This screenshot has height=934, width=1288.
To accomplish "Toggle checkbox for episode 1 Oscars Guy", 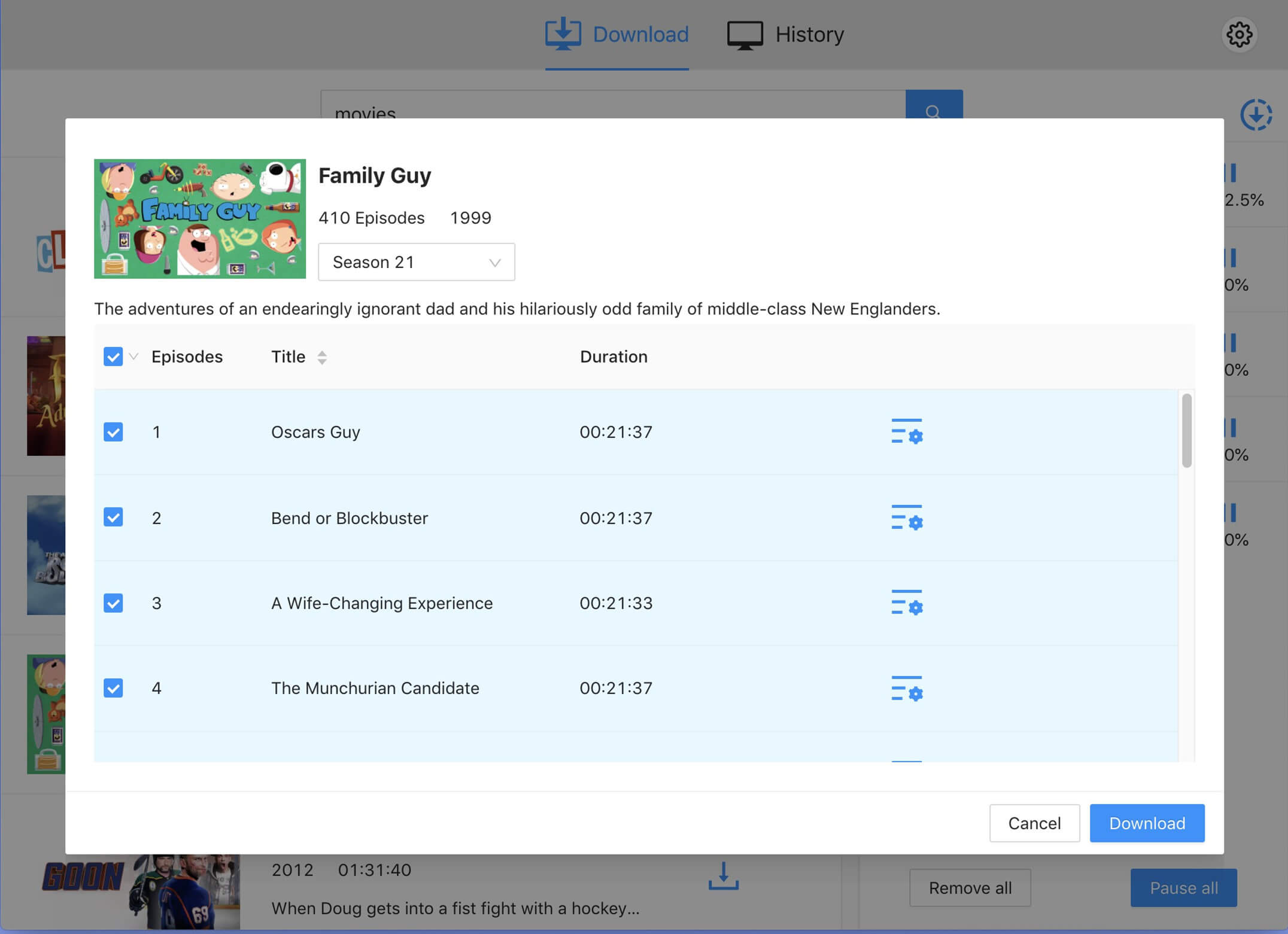I will (x=113, y=431).
